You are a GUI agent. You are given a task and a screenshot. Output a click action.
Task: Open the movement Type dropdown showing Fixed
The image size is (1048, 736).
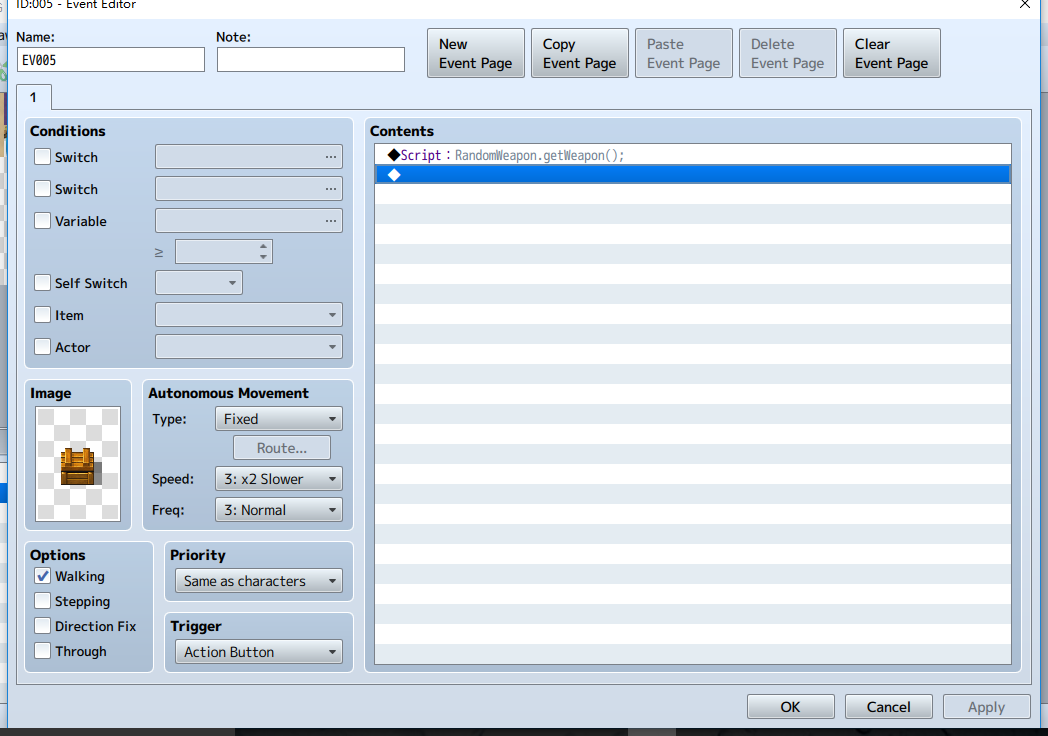pos(279,419)
